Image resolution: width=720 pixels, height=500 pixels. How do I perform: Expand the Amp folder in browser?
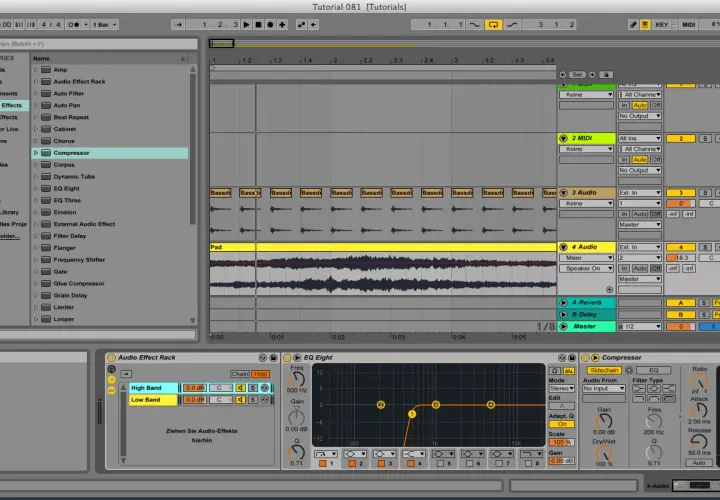point(36,70)
